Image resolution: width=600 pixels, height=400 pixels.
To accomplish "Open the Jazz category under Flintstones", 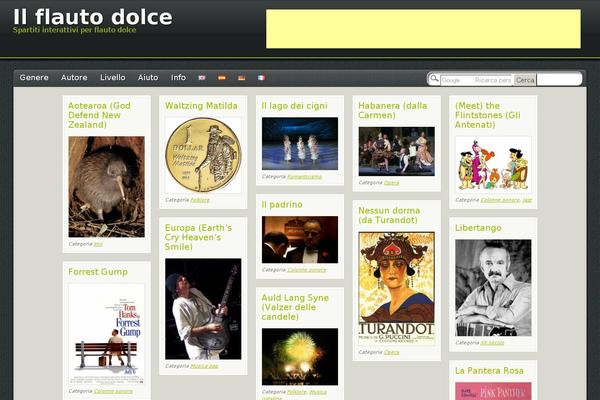I will click(527, 200).
